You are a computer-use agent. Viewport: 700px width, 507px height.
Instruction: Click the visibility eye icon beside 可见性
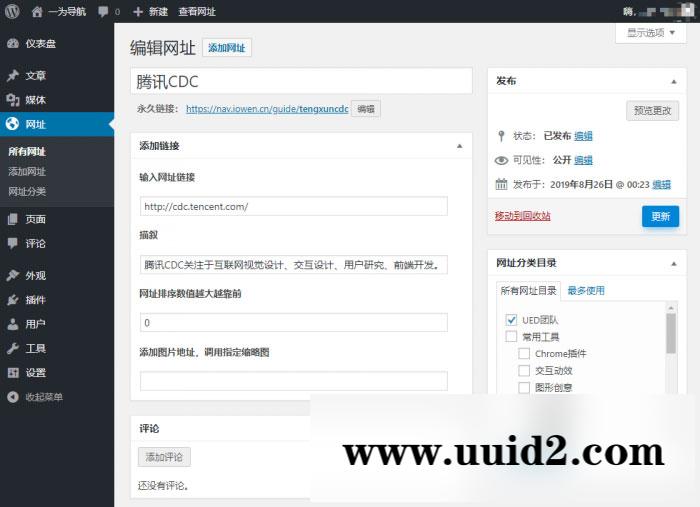click(x=501, y=160)
